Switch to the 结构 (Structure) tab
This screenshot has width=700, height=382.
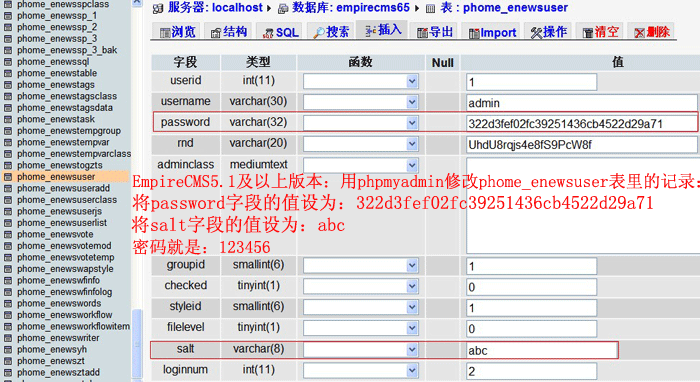(x=228, y=32)
